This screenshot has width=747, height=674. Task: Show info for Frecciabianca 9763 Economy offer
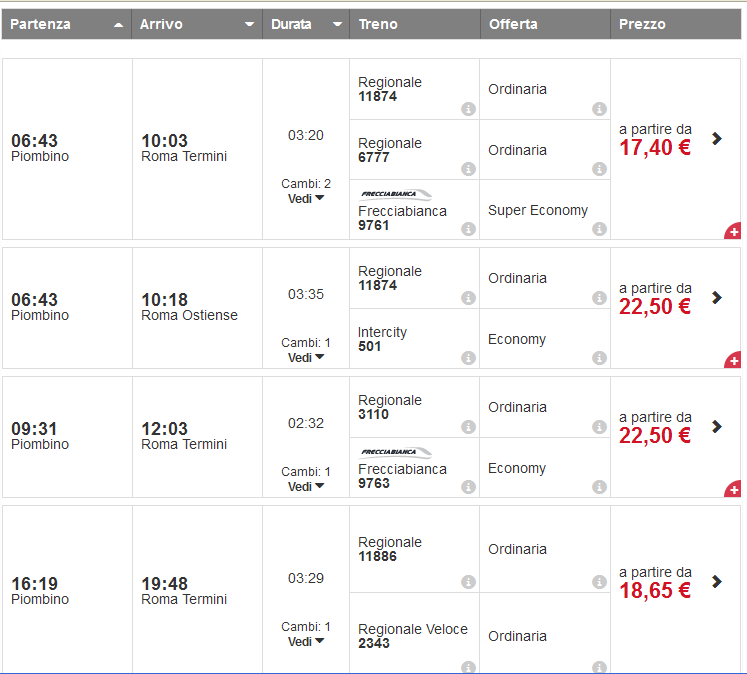point(599,487)
